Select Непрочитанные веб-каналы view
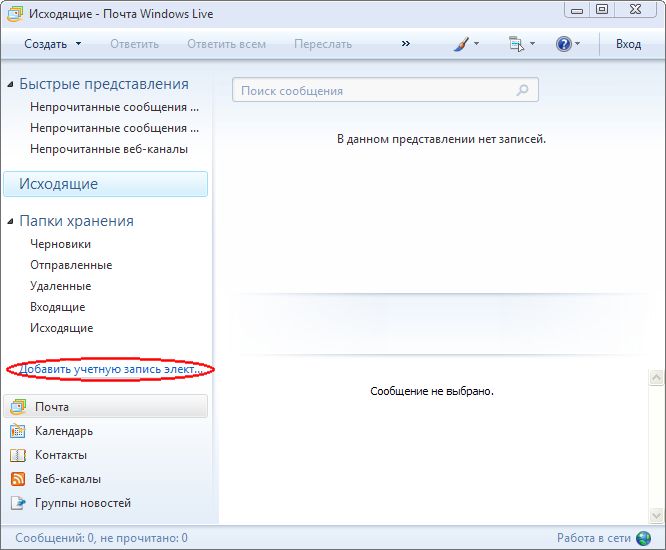666x550 pixels. (x=109, y=149)
